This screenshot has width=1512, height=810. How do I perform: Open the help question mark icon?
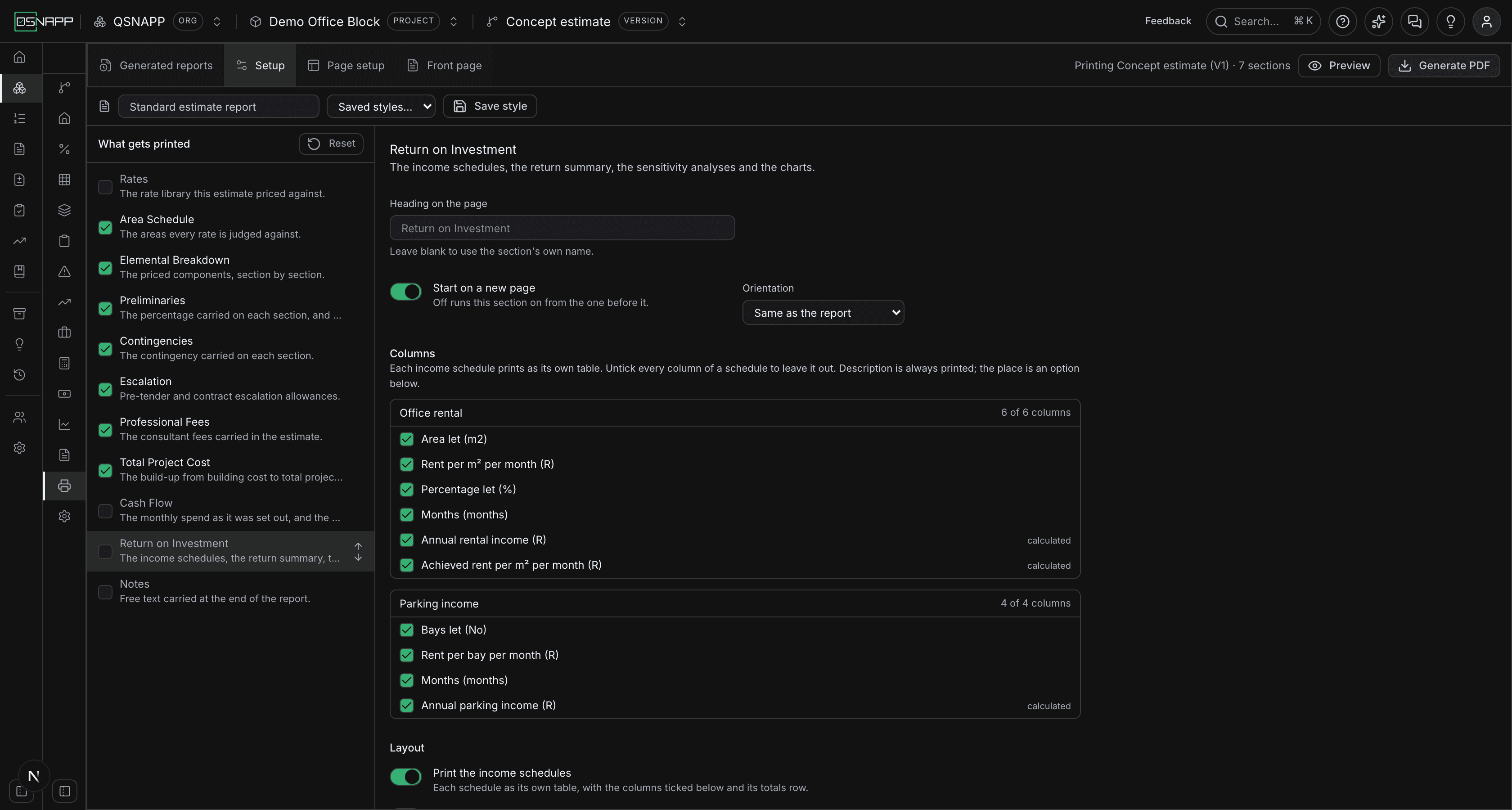(1342, 22)
